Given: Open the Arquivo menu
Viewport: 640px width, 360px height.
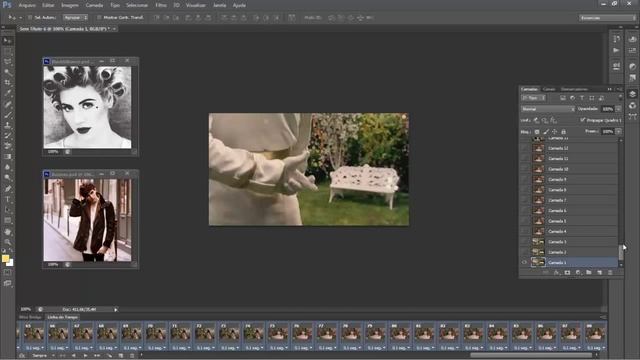Looking at the screenshot, I should click(27, 5).
